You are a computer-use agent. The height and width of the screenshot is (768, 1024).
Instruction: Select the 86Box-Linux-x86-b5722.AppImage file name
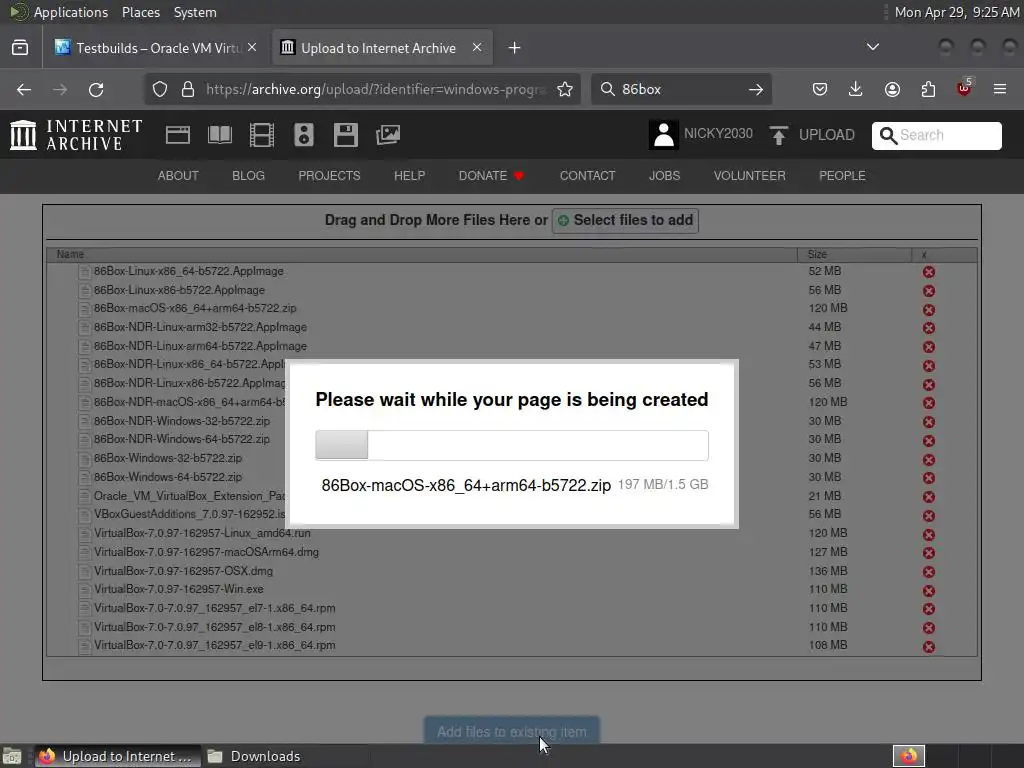pyautogui.click(x=179, y=290)
